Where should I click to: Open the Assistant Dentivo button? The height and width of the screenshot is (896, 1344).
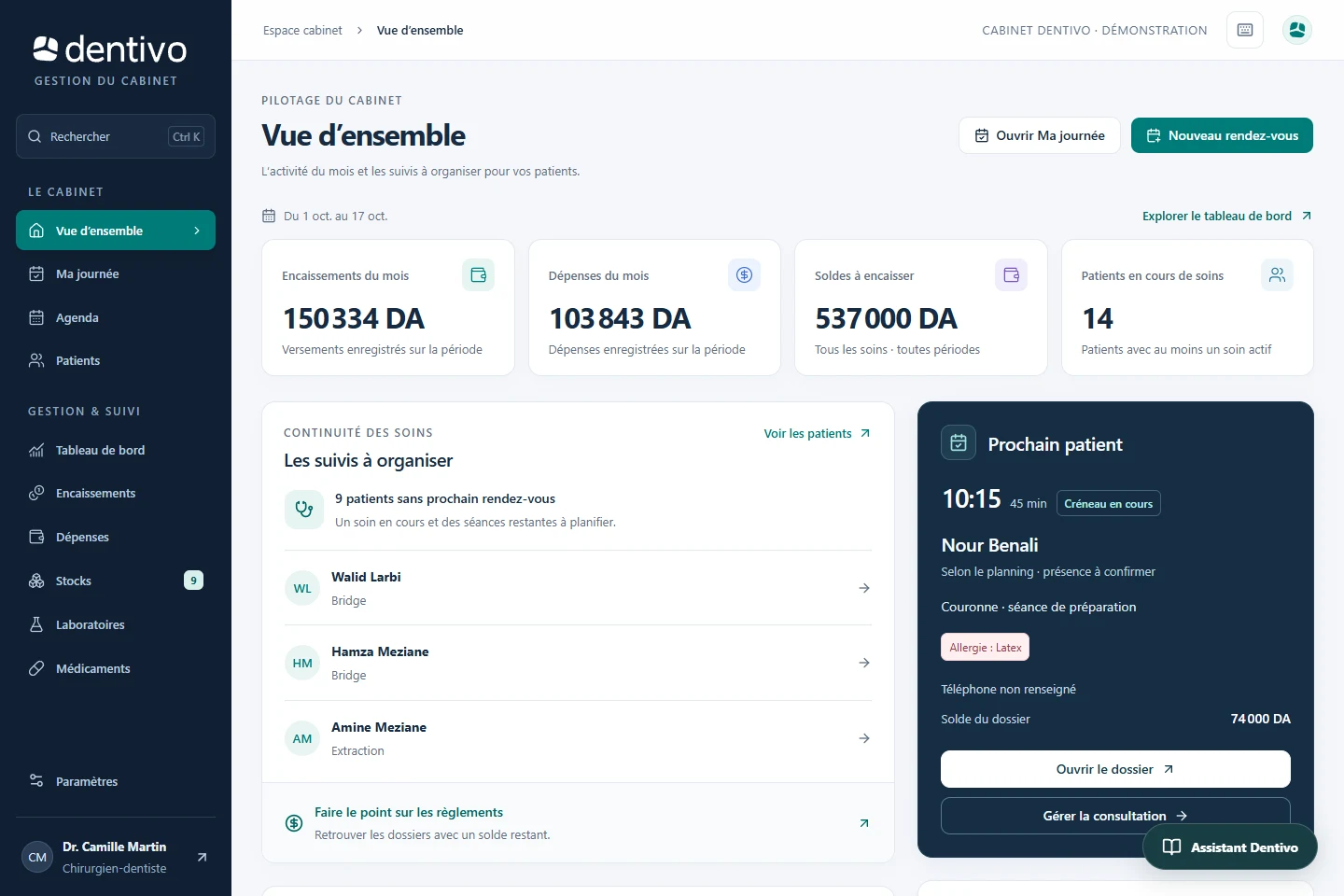1230,847
